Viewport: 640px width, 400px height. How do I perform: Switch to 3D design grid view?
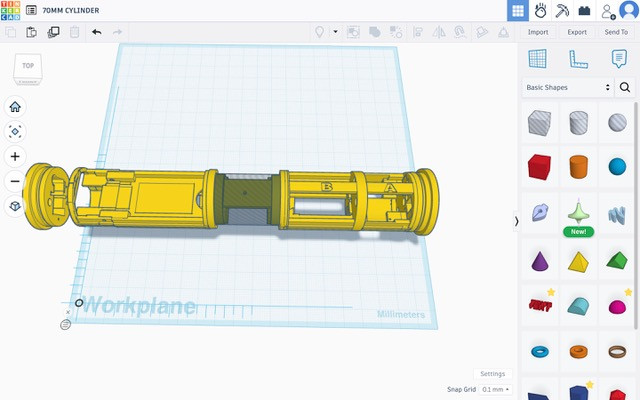coord(517,11)
